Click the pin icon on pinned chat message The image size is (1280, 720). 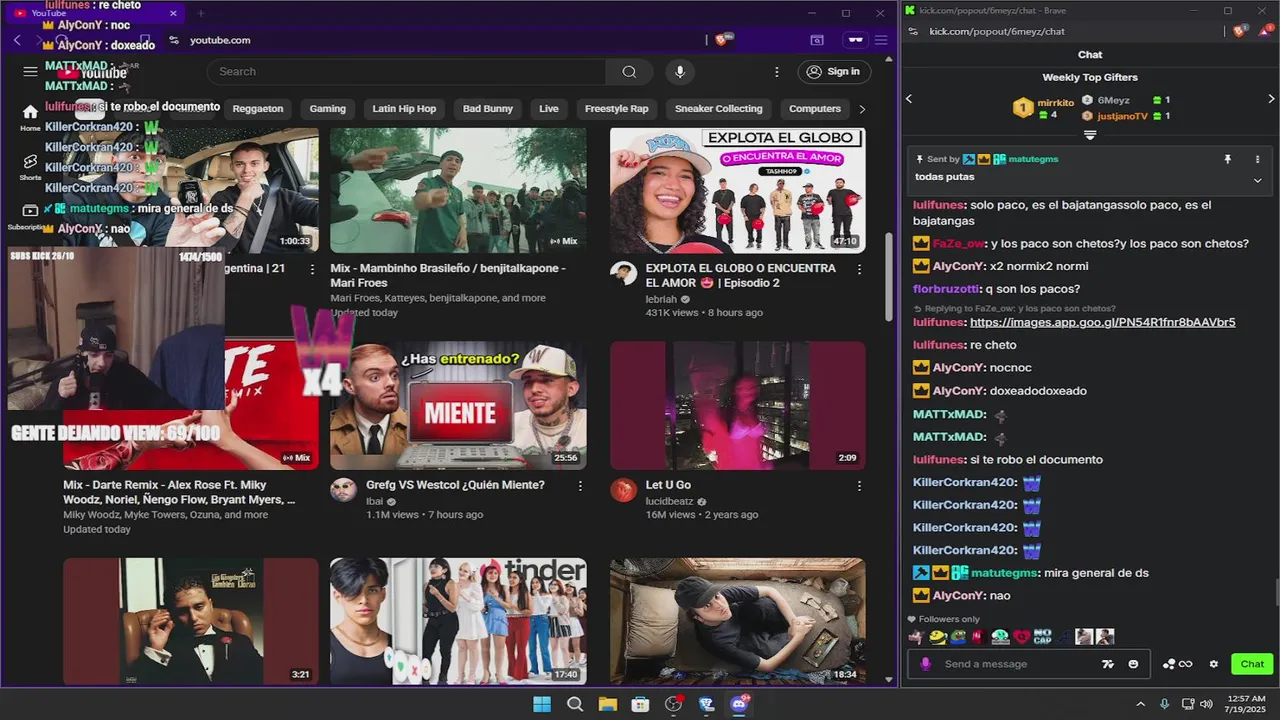(x=1228, y=159)
